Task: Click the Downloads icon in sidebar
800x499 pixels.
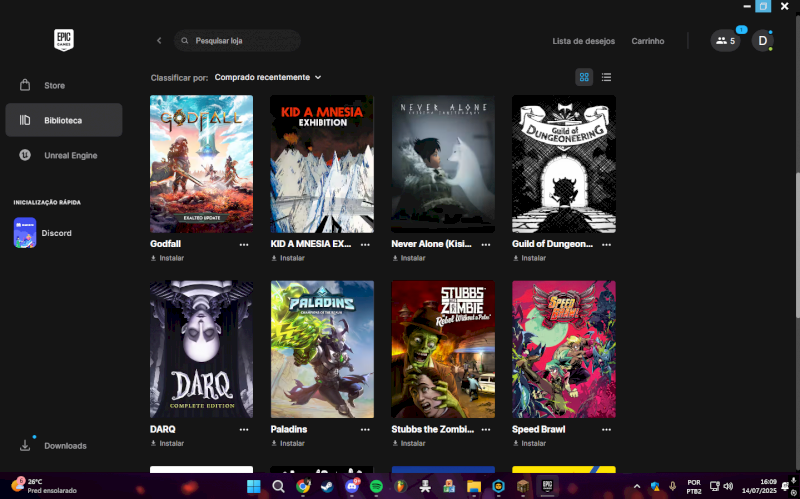Action: click(25, 445)
